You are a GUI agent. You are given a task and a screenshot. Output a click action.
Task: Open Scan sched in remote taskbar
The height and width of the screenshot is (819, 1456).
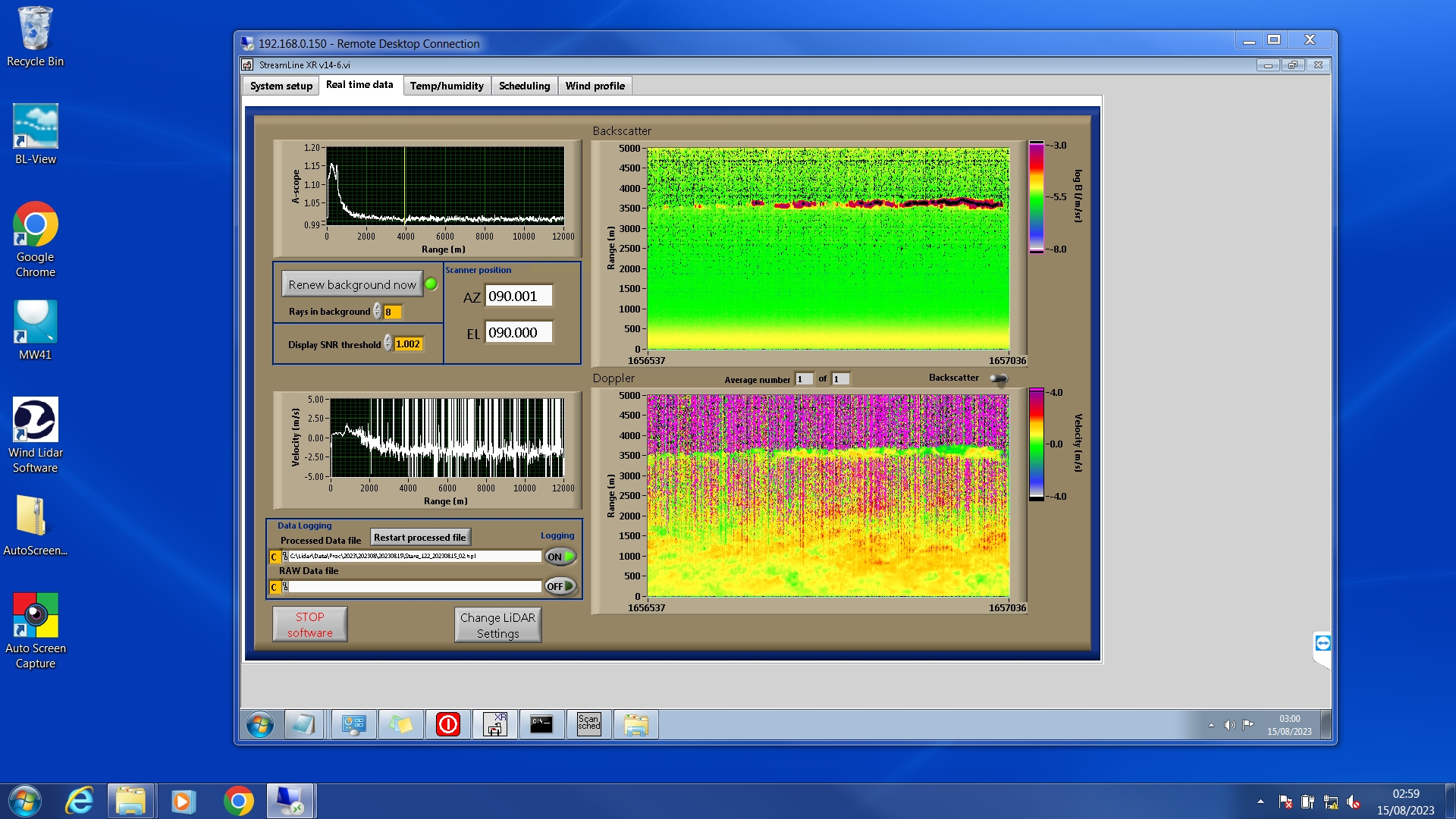pyautogui.click(x=588, y=724)
